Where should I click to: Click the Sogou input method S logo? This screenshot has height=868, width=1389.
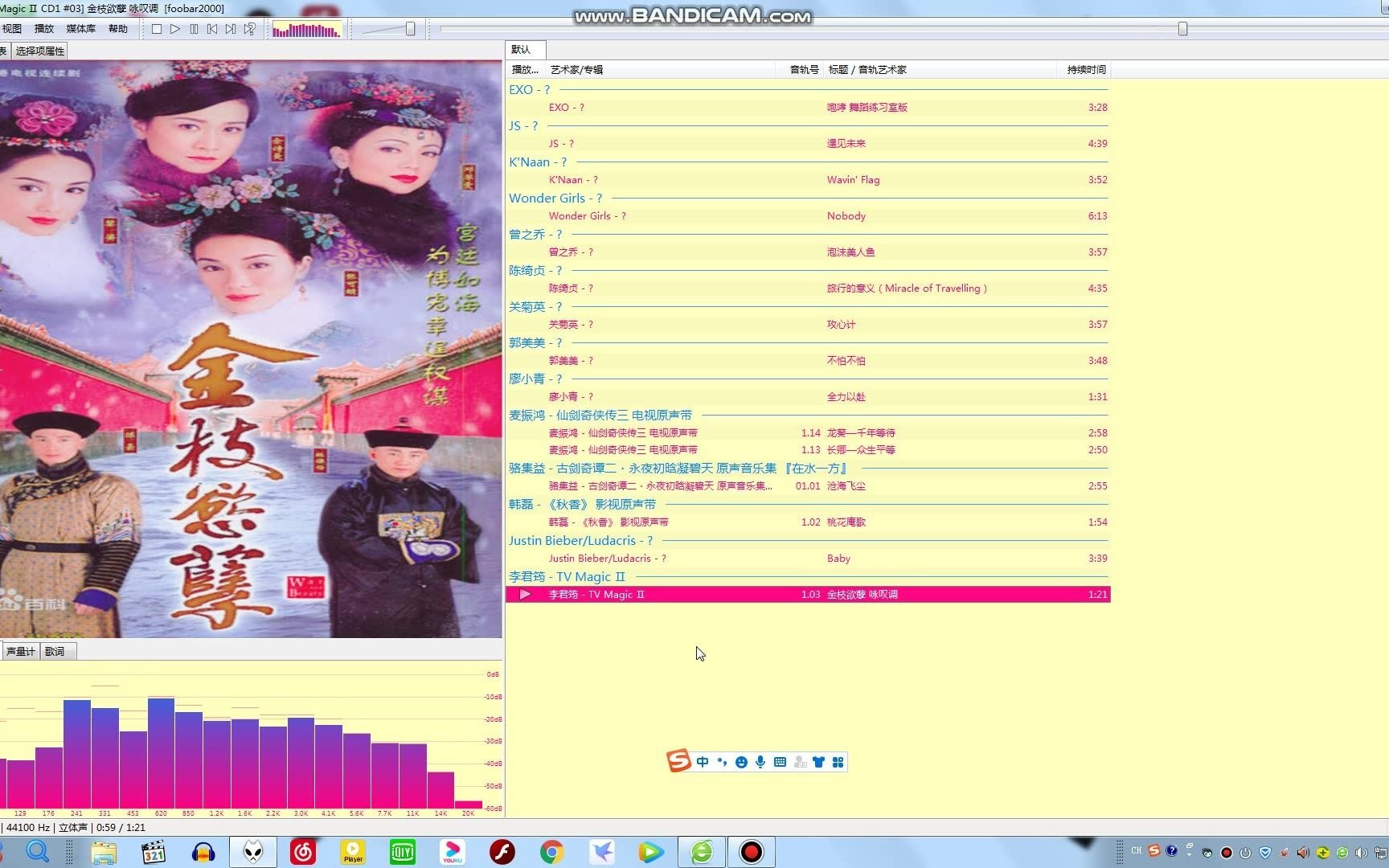point(679,760)
